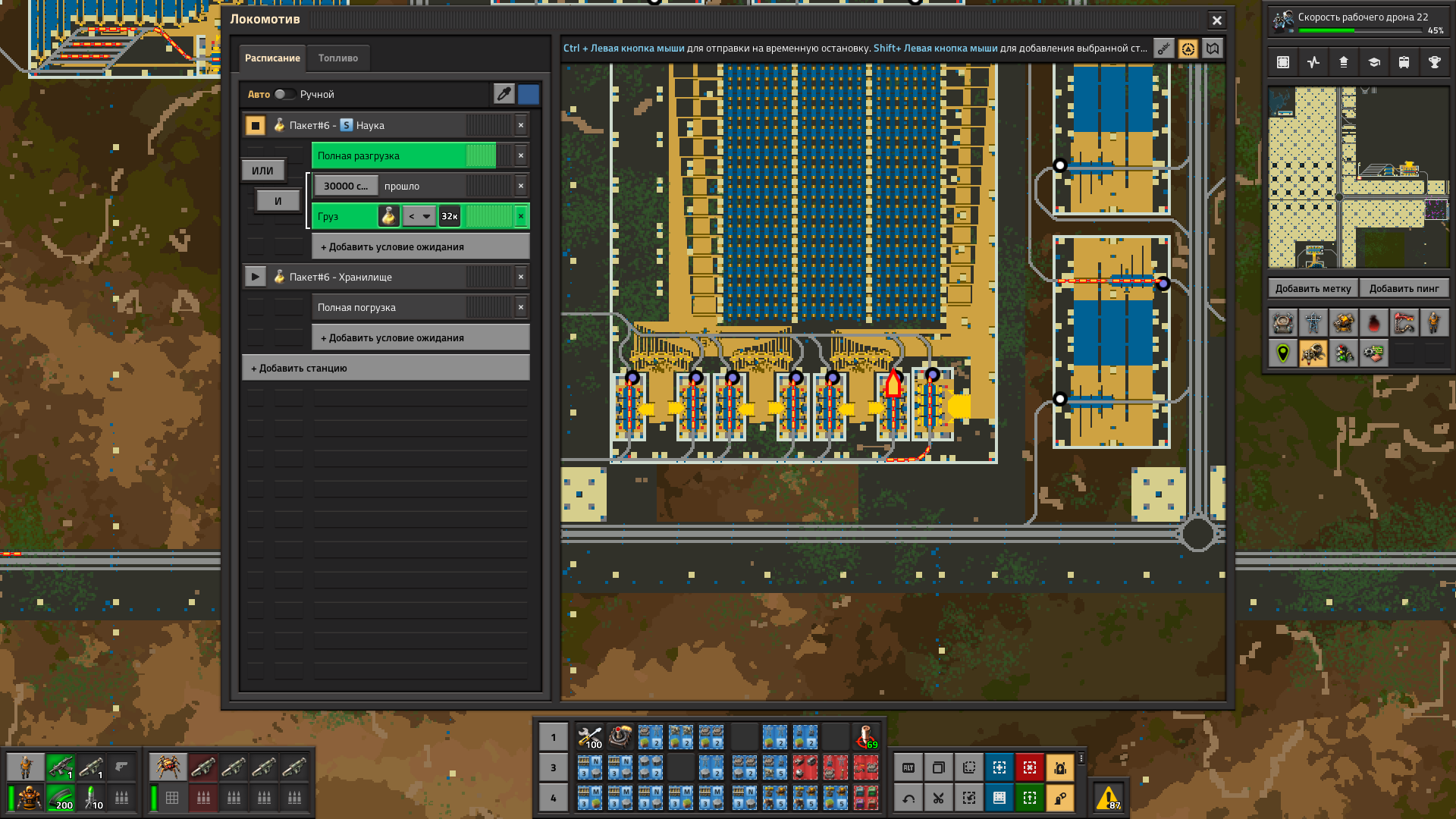This screenshot has width=1456, height=819.
Task: Stop at station Пакет#6 - Наука square button
Action: (256, 125)
